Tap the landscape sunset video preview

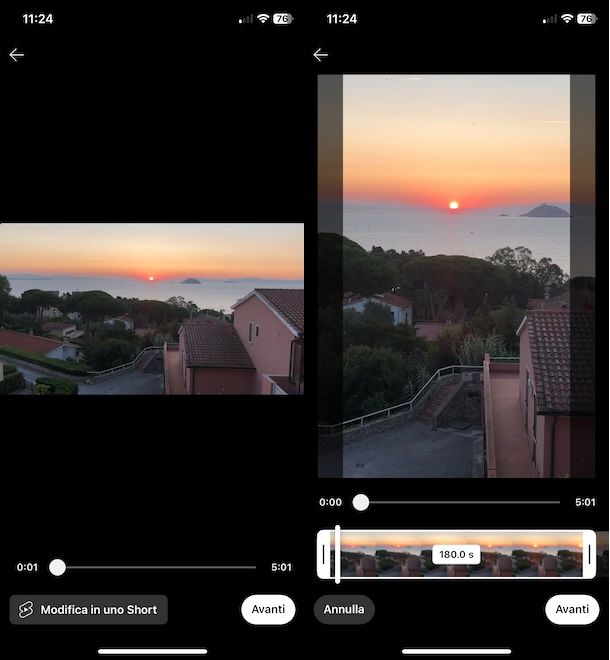(x=152, y=309)
